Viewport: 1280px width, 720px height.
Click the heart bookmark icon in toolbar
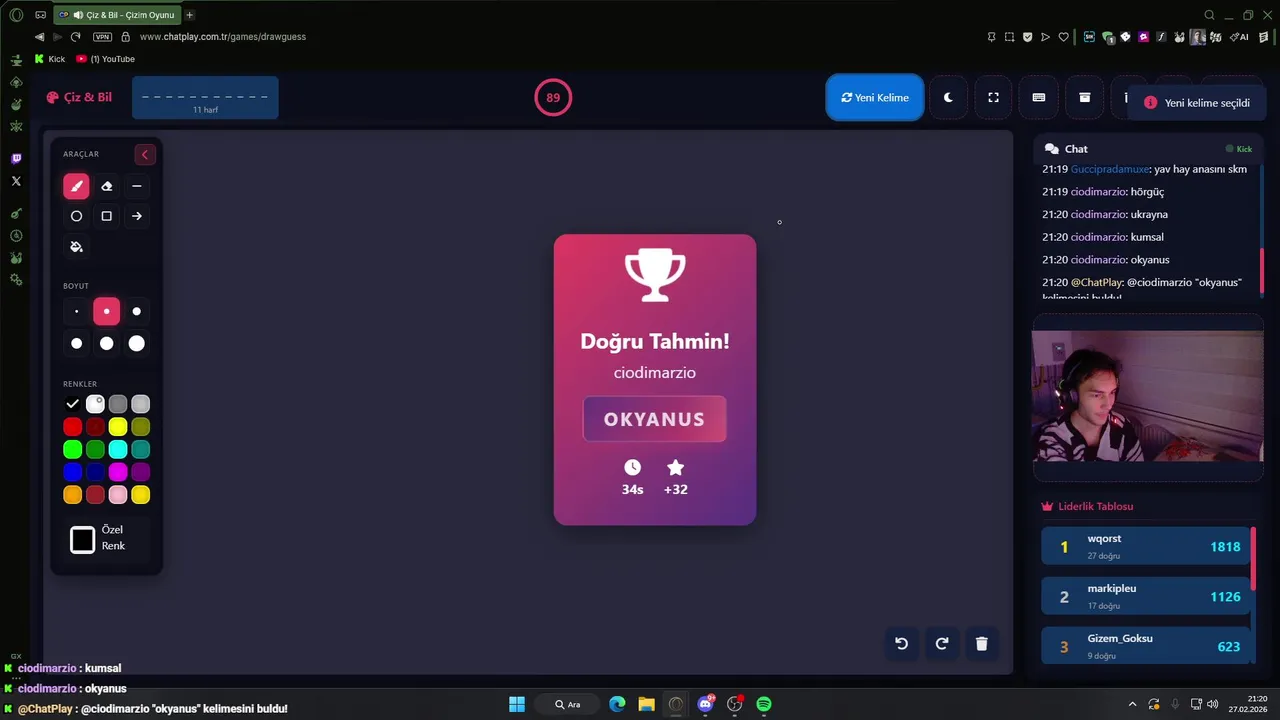pyautogui.click(x=1063, y=37)
